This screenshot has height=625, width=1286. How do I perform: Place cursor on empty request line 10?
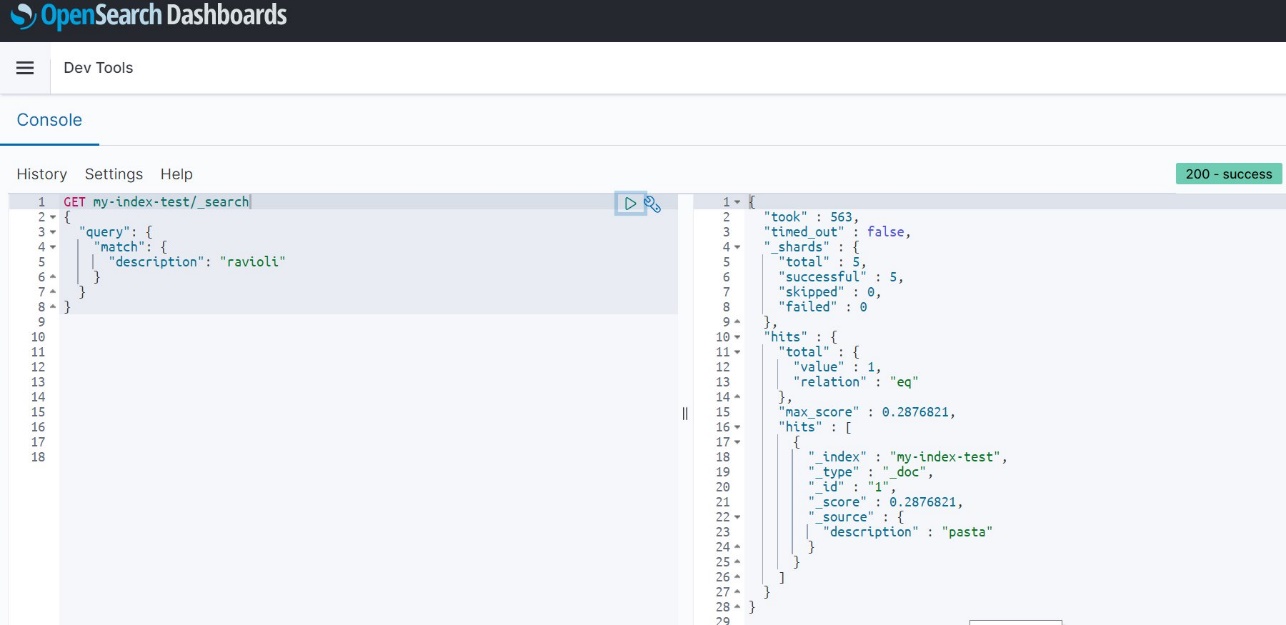coord(368,337)
